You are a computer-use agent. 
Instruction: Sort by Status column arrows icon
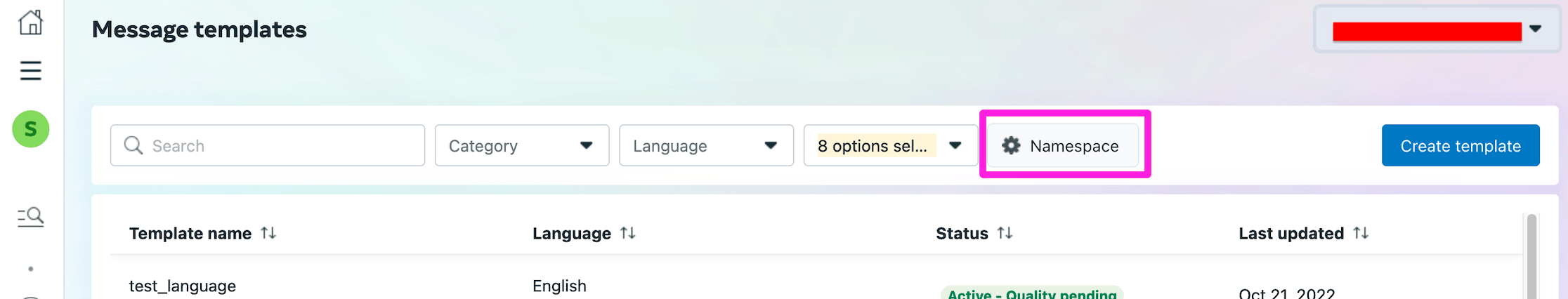1005,233
